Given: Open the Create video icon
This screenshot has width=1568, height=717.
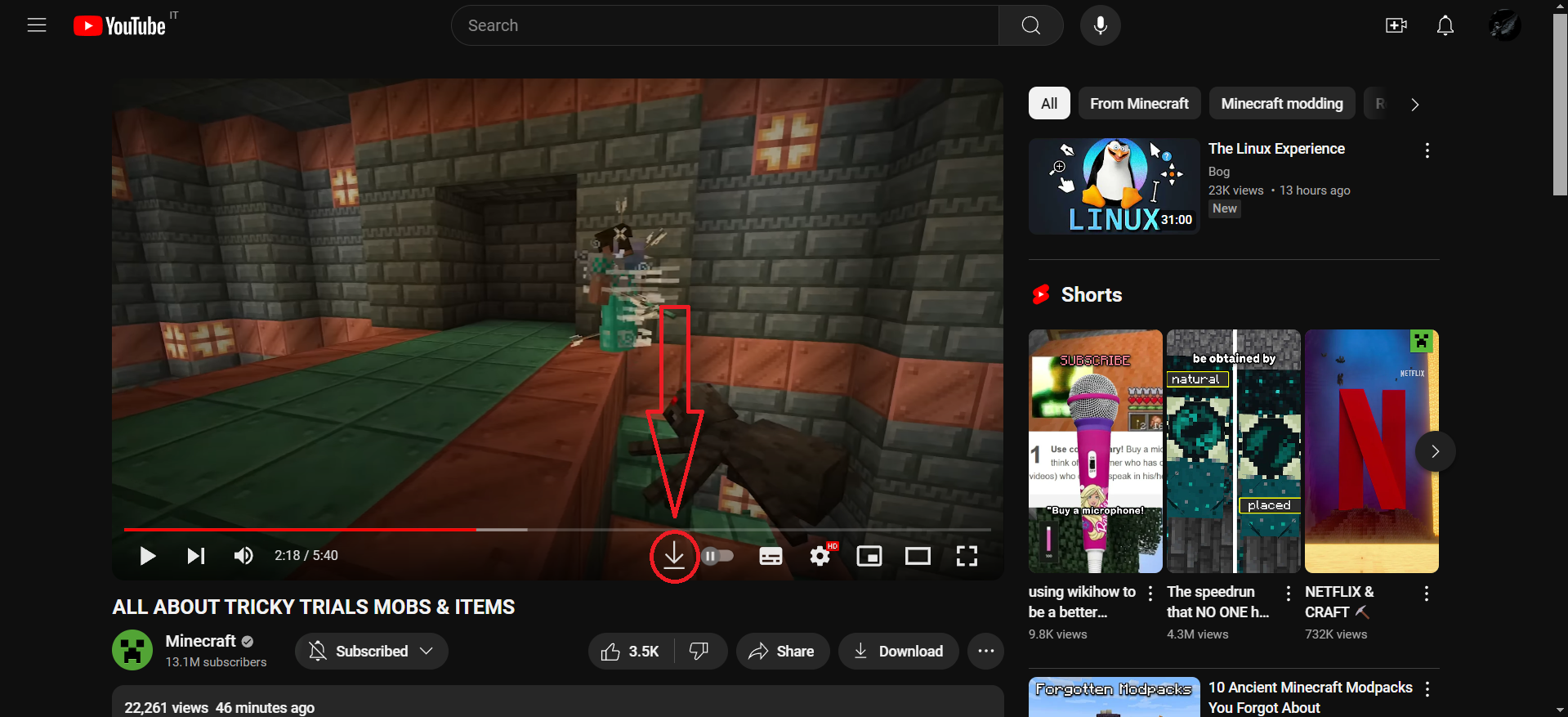Looking at the screenshot, I should click(x=1396, y=25).
